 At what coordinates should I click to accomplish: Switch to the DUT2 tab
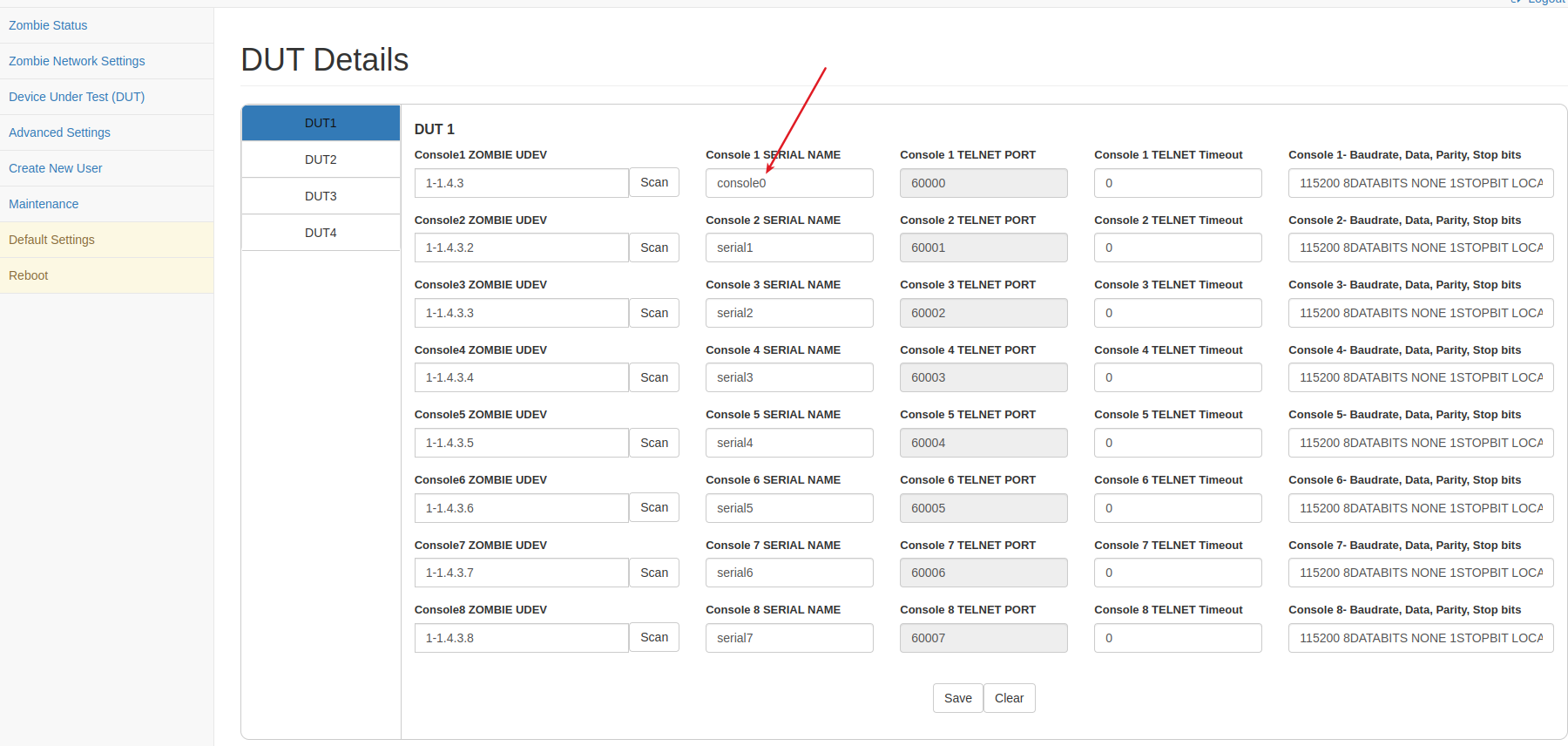click(321, 159)
